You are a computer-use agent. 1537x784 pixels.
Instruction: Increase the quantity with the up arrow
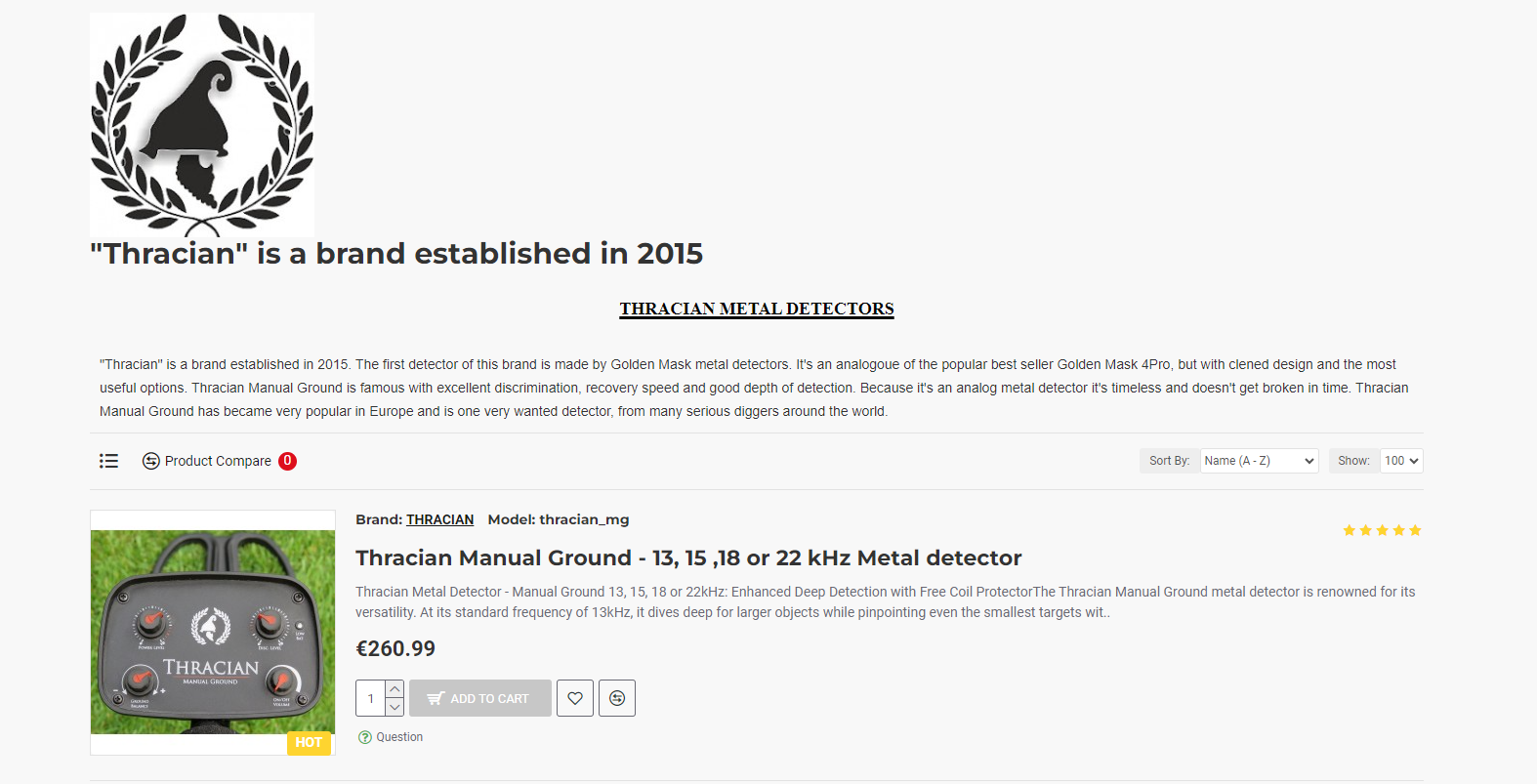395,689
